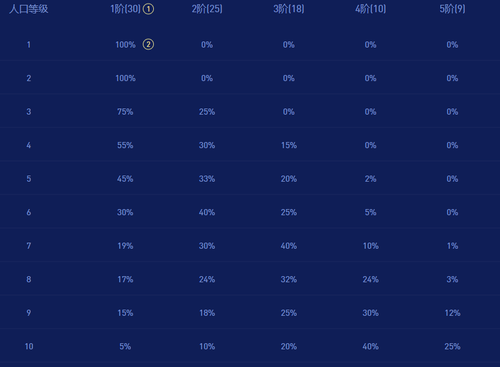Click the 12% cell in level 9
The height and width of the screenshot is (367, 500).
(452, 313)
